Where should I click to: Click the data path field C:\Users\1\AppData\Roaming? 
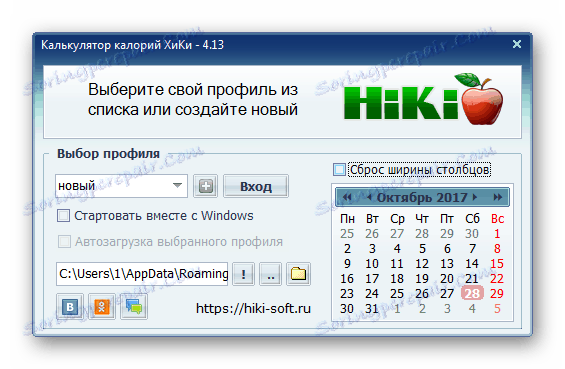coord(142,274)
